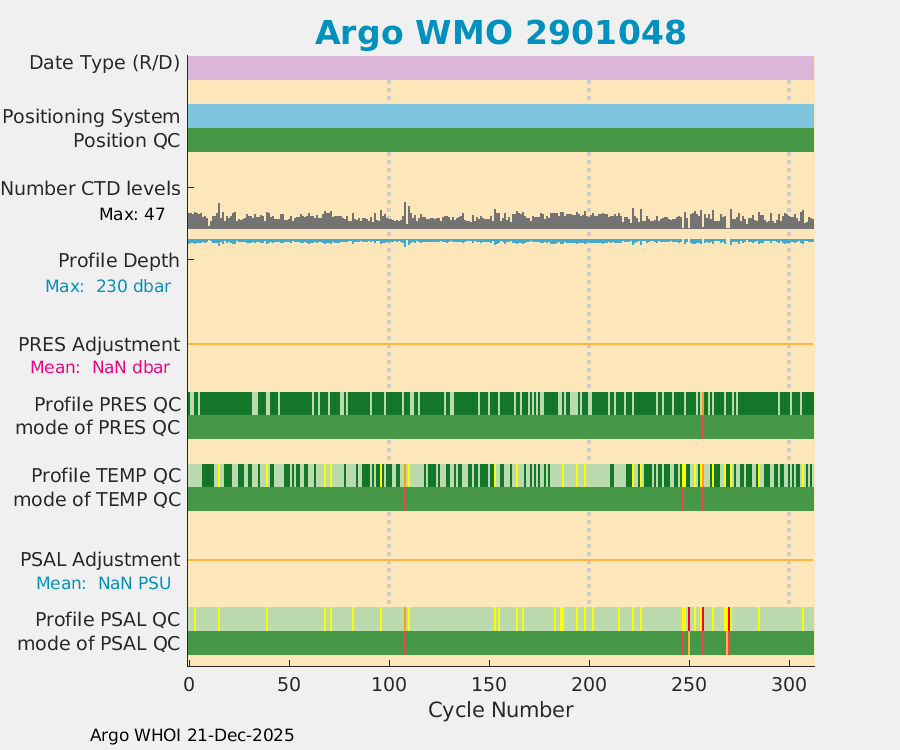Select the Mean: NaN PSU text

(x=103, y=583)
